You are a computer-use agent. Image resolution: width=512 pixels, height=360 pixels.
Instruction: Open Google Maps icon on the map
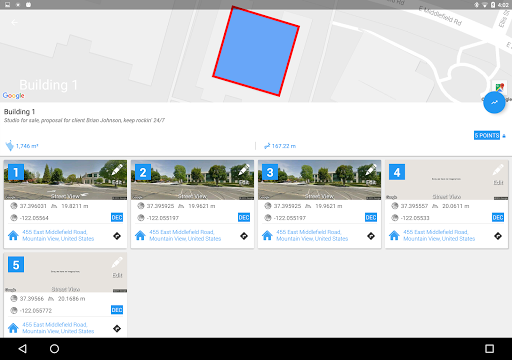(x=499, y=87)
